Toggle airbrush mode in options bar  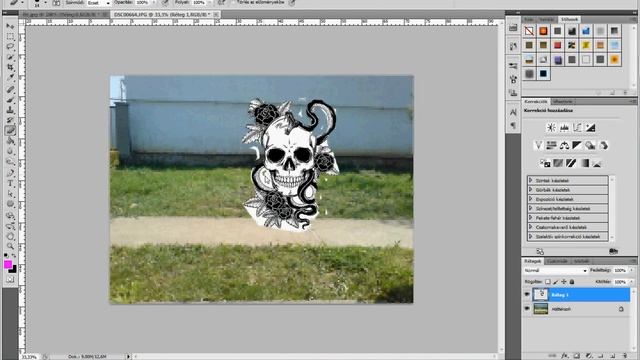[x=222, y=2]
